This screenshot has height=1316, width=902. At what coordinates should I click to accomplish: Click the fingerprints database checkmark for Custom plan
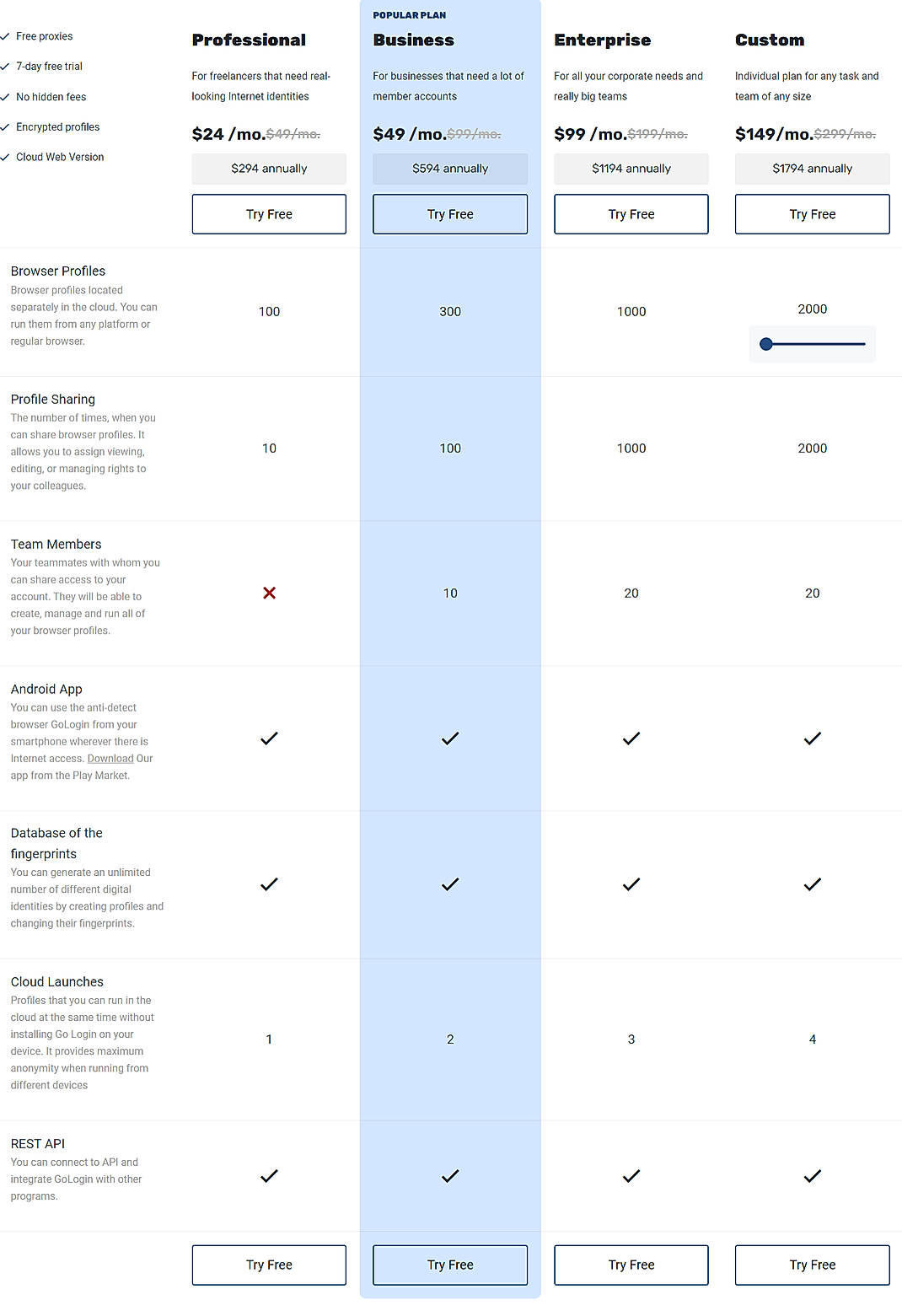click(812, 884)
